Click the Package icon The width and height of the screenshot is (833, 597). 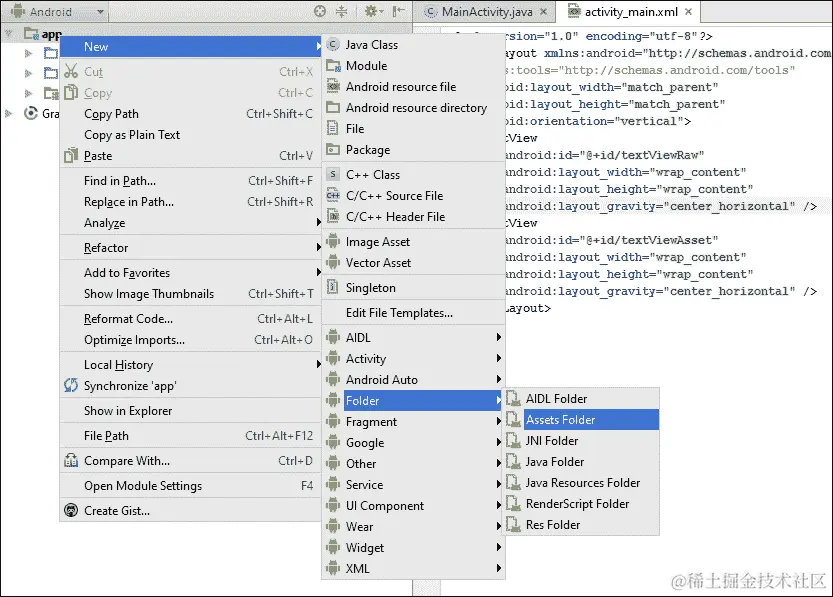click(333, 149)
